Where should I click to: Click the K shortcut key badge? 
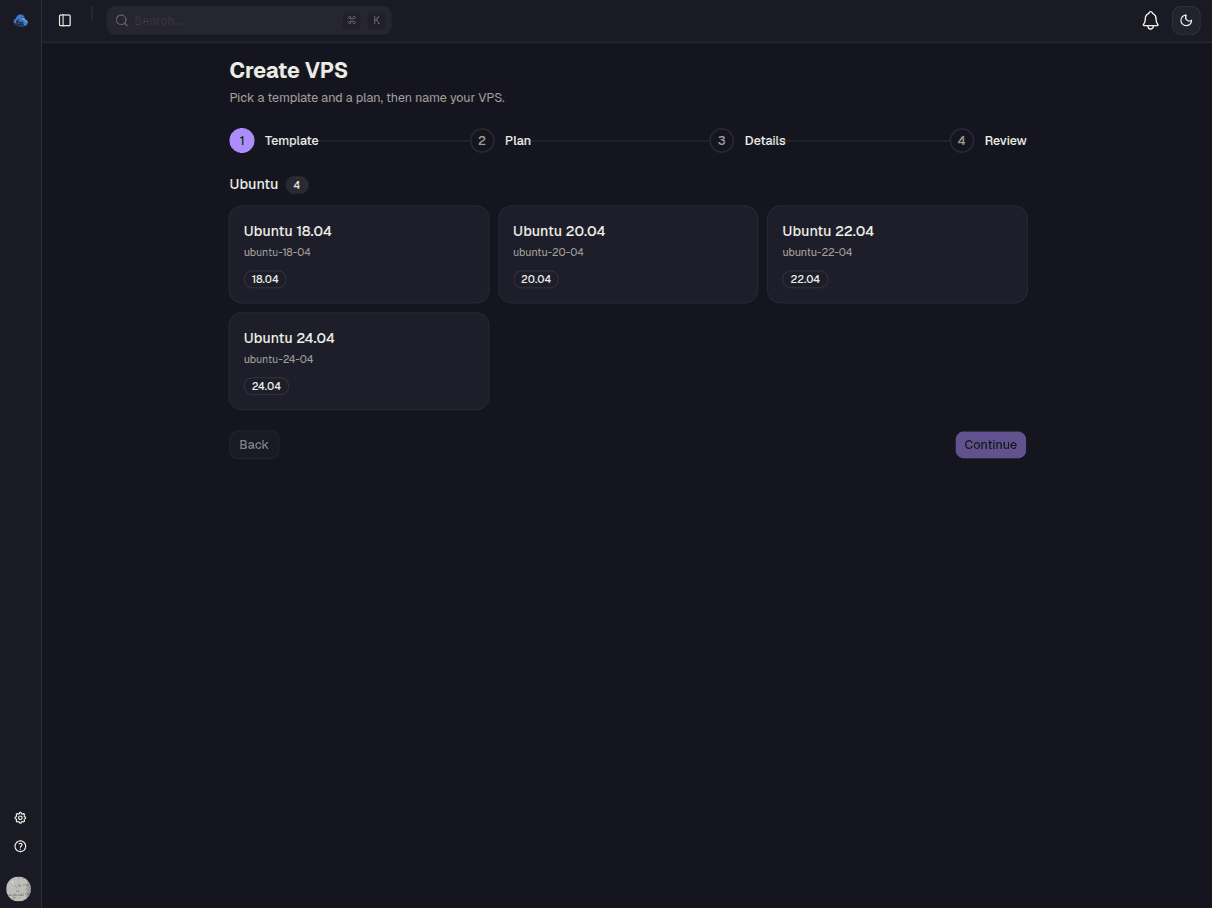click(x=377, y=20)
